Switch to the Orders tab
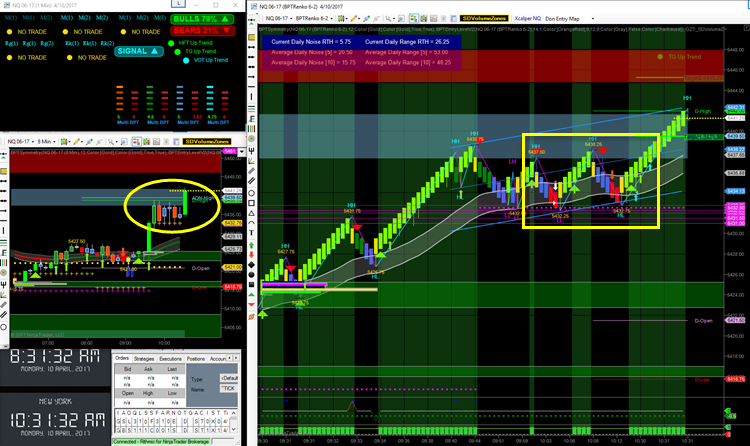750x446 pixels. tap(122, 358)
